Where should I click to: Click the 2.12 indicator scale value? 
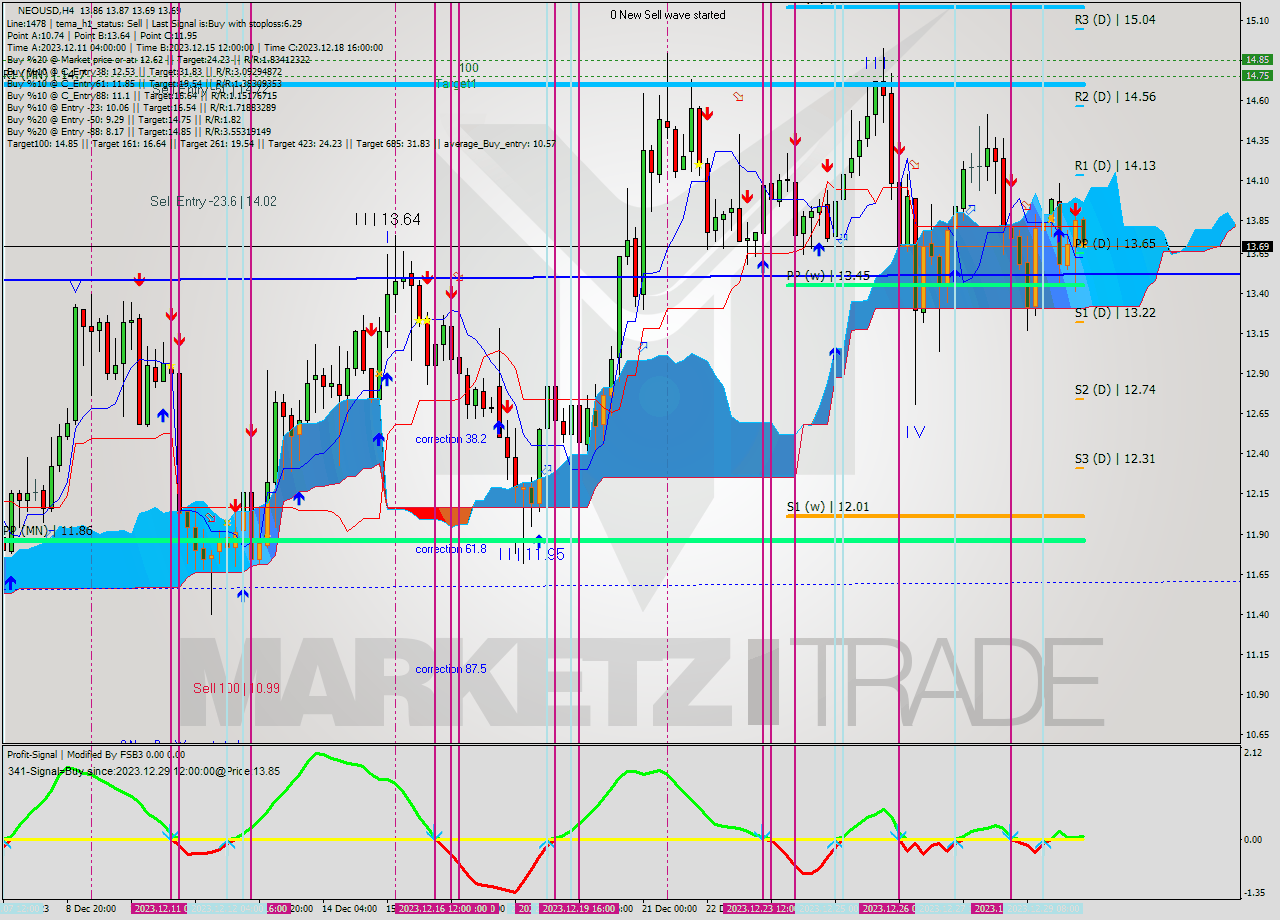click(x=1253, y=753)
